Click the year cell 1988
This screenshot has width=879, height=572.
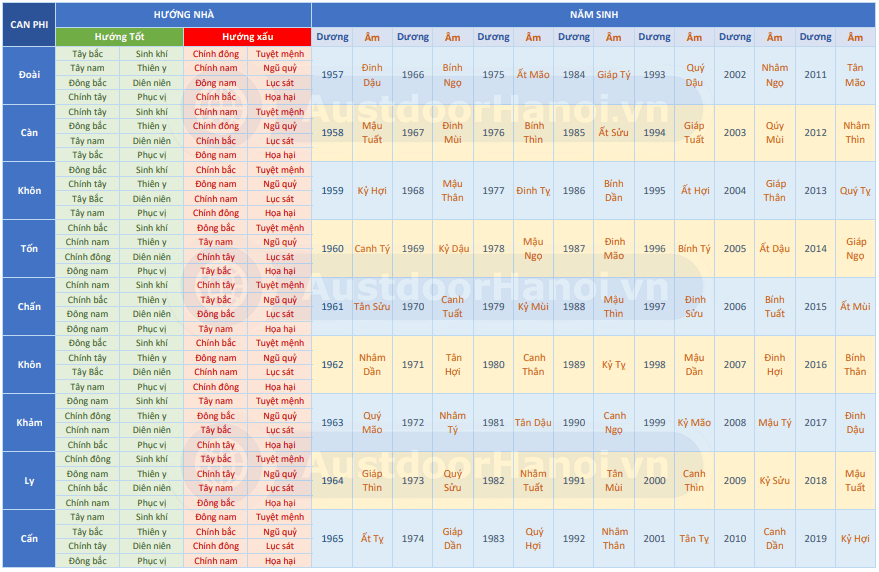pos(574,307)
